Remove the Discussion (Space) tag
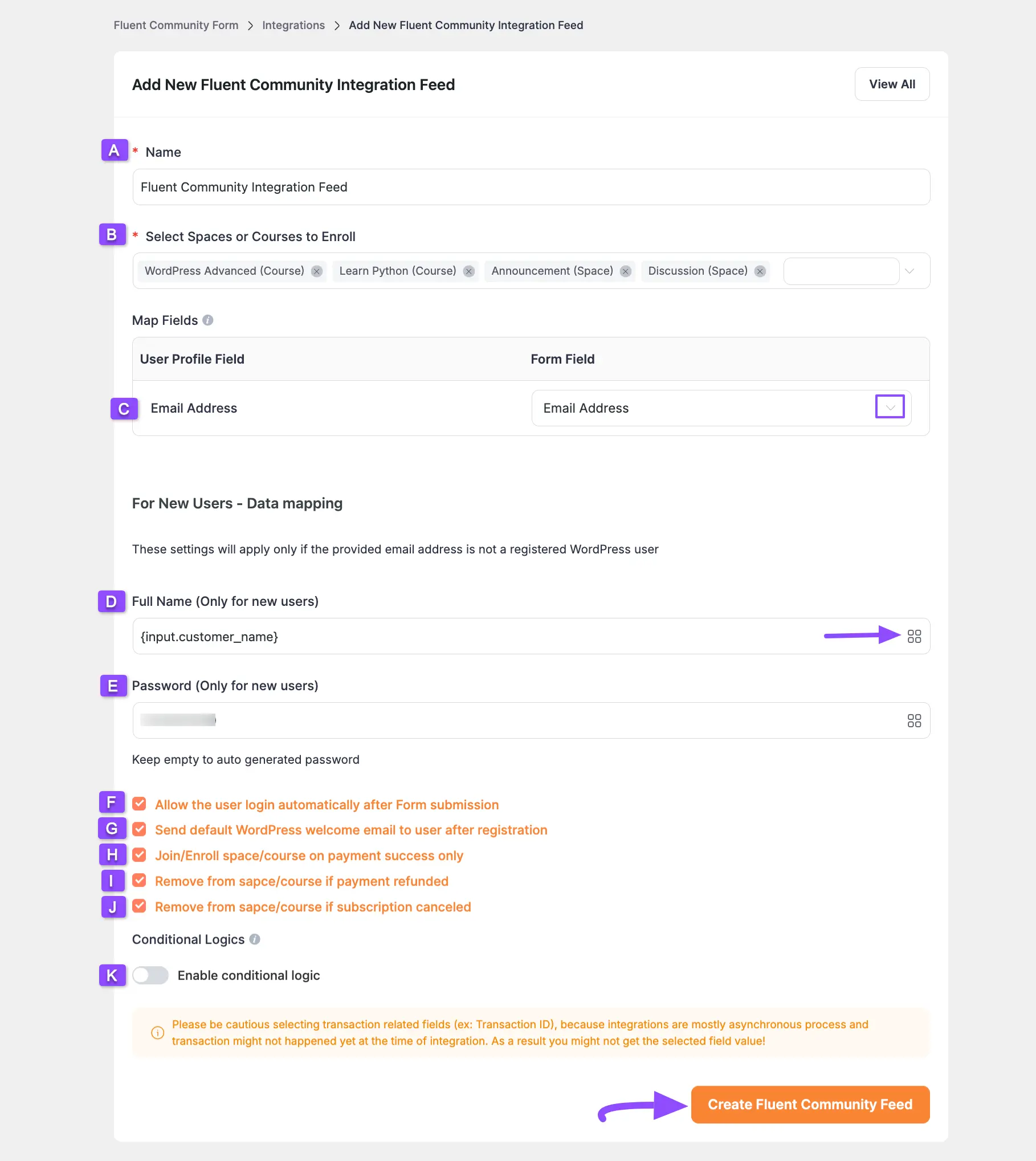The image size is (1036, 1161). (760, 271)
